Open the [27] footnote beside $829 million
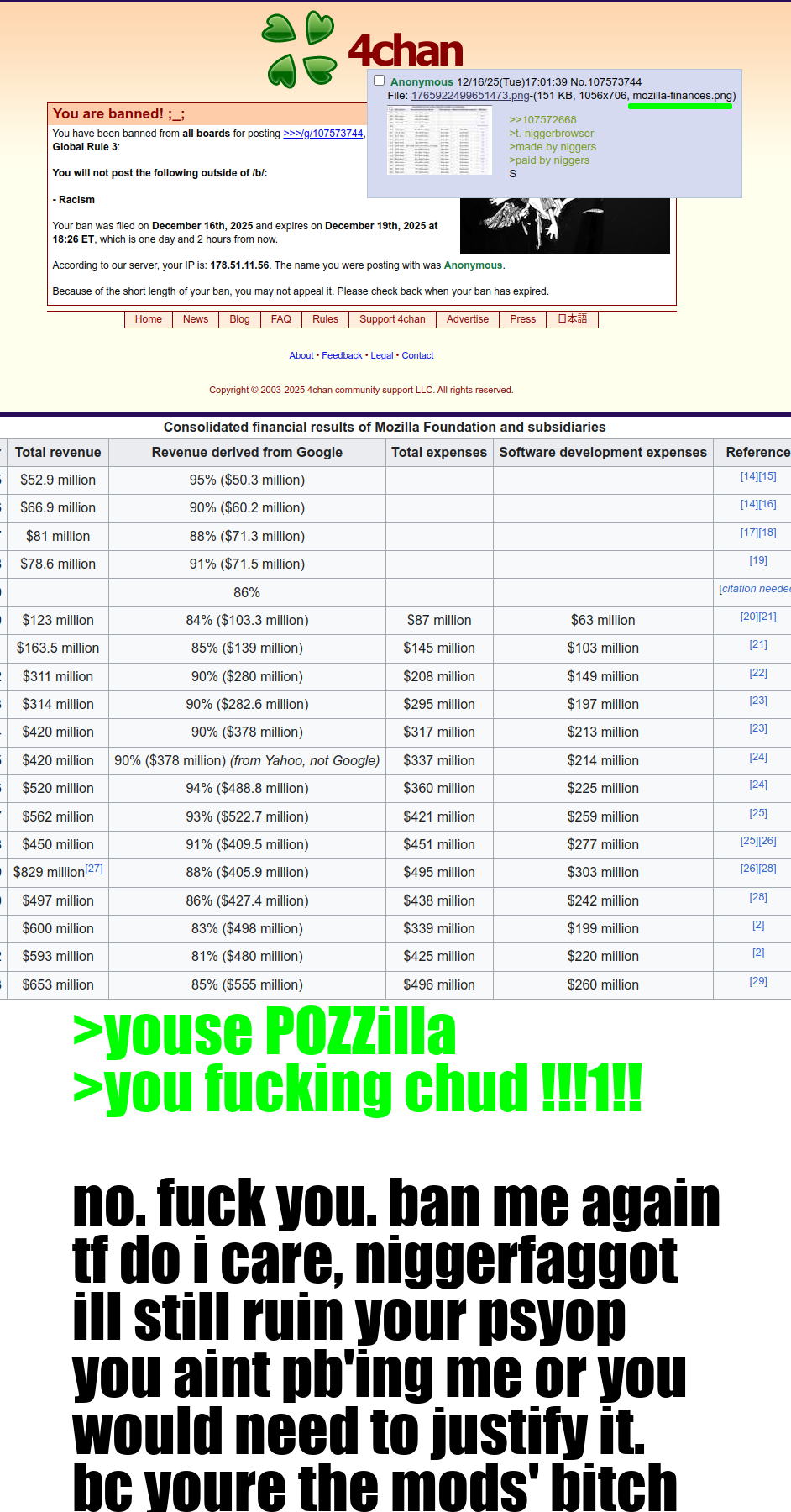The height and width of the screenshot is (1512, 791). coord(94,869)
